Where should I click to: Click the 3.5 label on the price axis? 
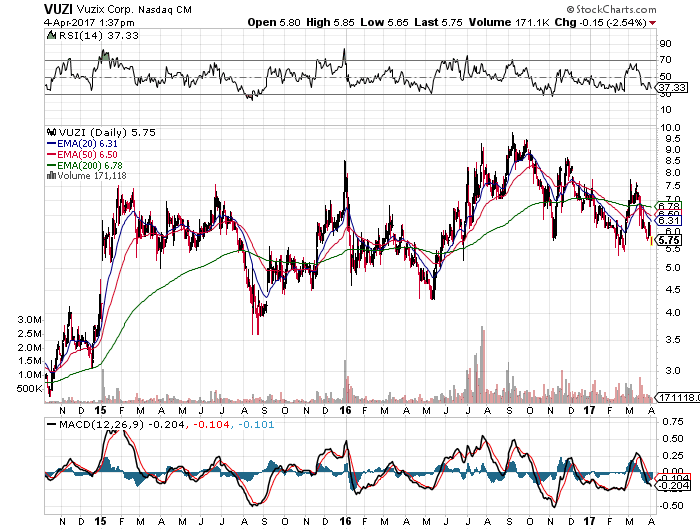[x=672, y=340]
